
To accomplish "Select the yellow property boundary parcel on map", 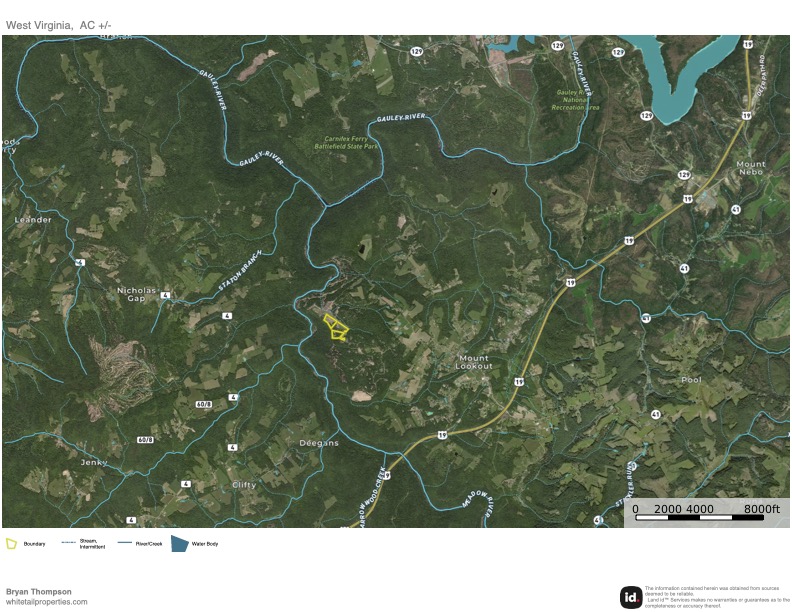I will pos(336,328).
